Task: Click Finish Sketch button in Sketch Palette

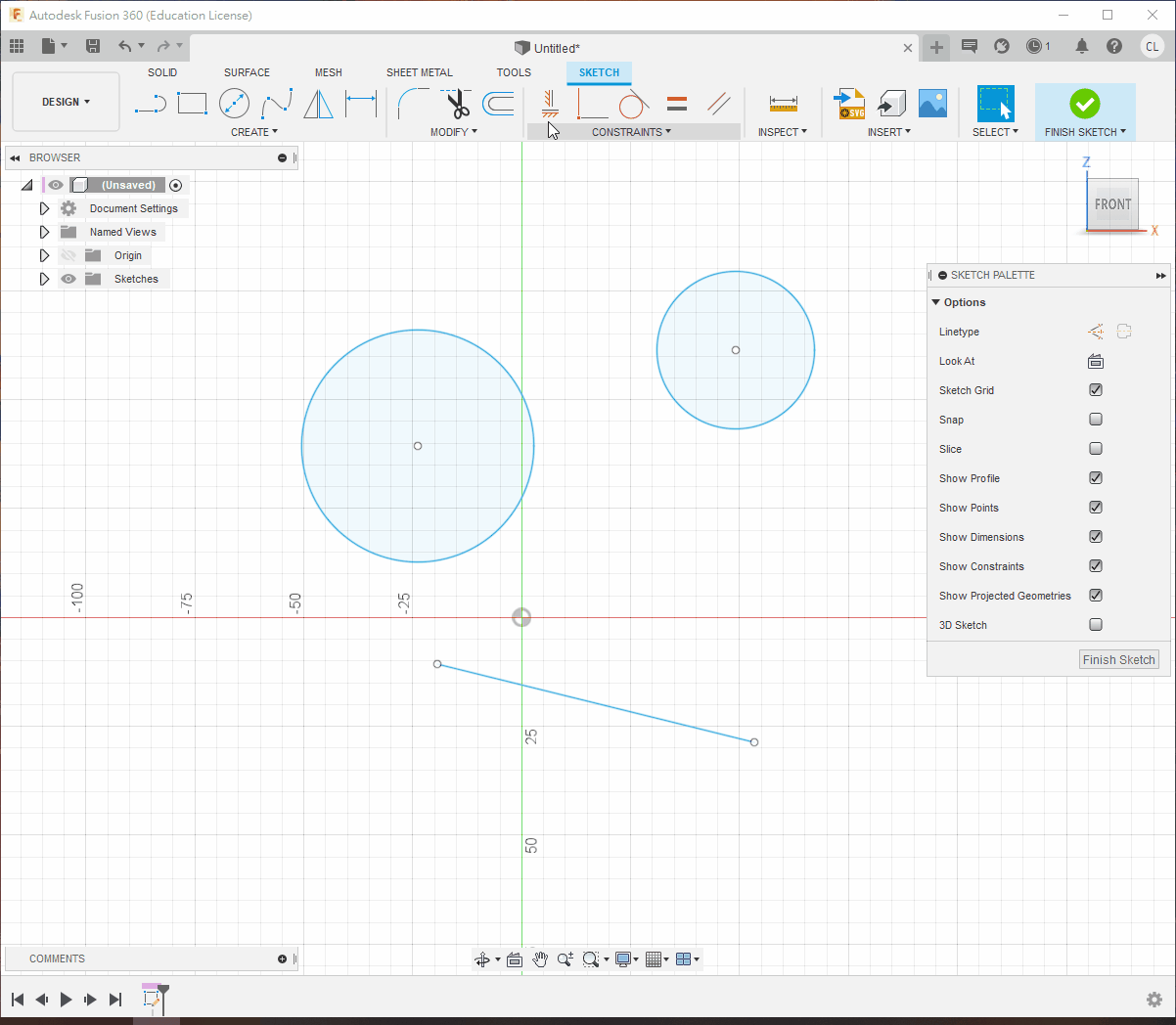Action: 1118,660
